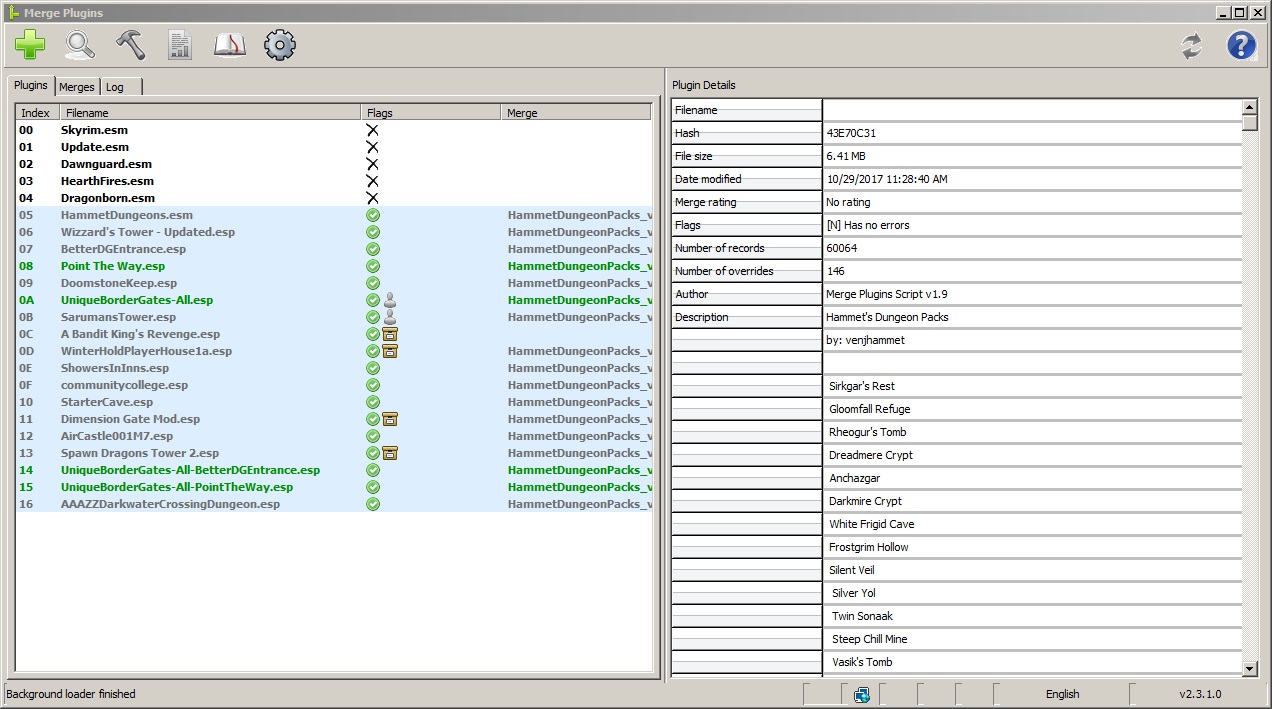
Task: Select the HearthFires.esm plugin
Action: coord(334,181)
